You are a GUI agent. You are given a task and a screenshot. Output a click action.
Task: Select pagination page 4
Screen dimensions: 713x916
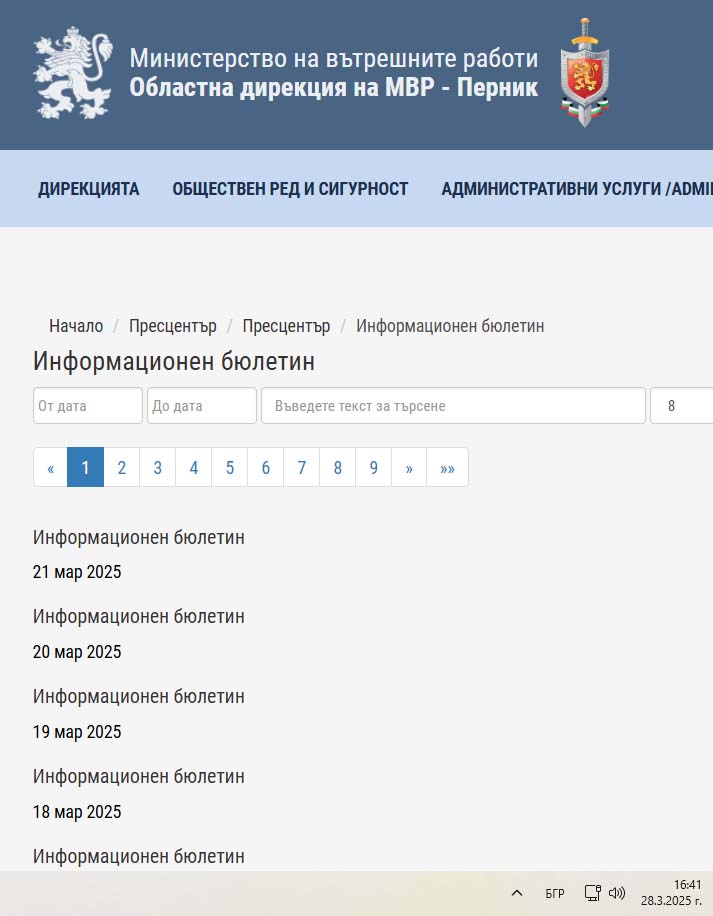(194, 467)
